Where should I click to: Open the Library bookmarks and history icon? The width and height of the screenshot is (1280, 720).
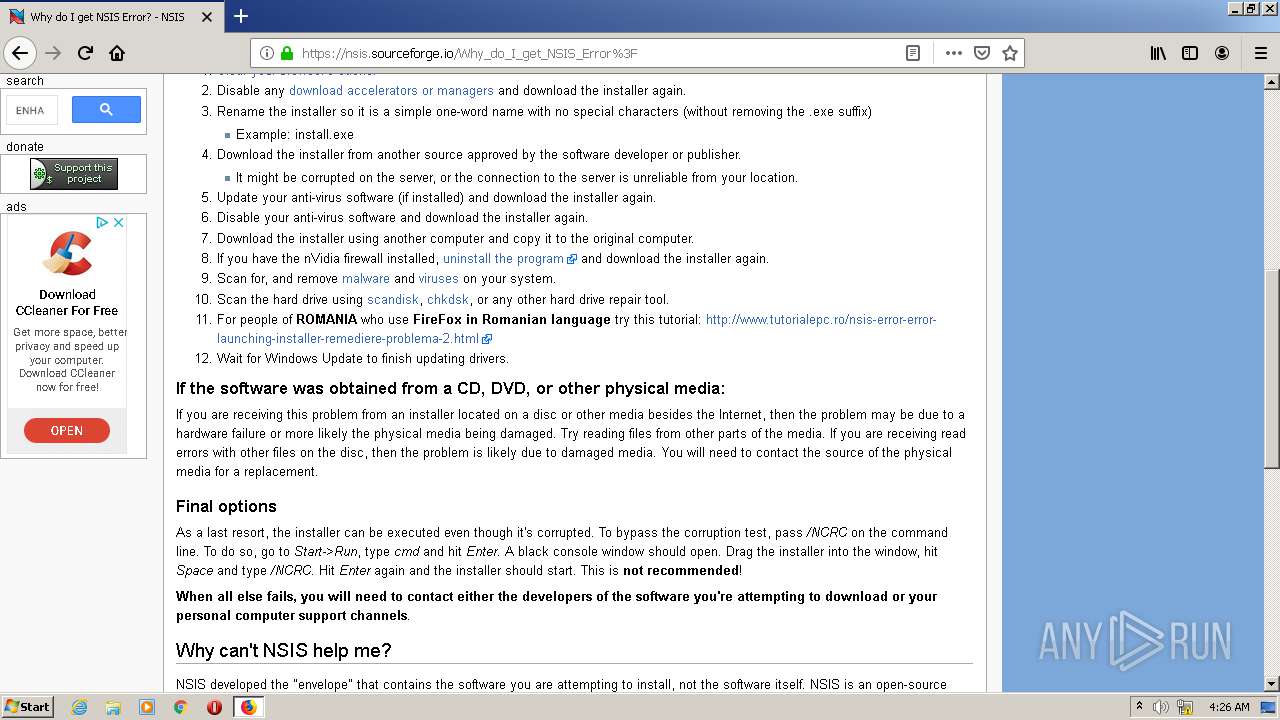pyautogui.click(x=1158, y=53)
